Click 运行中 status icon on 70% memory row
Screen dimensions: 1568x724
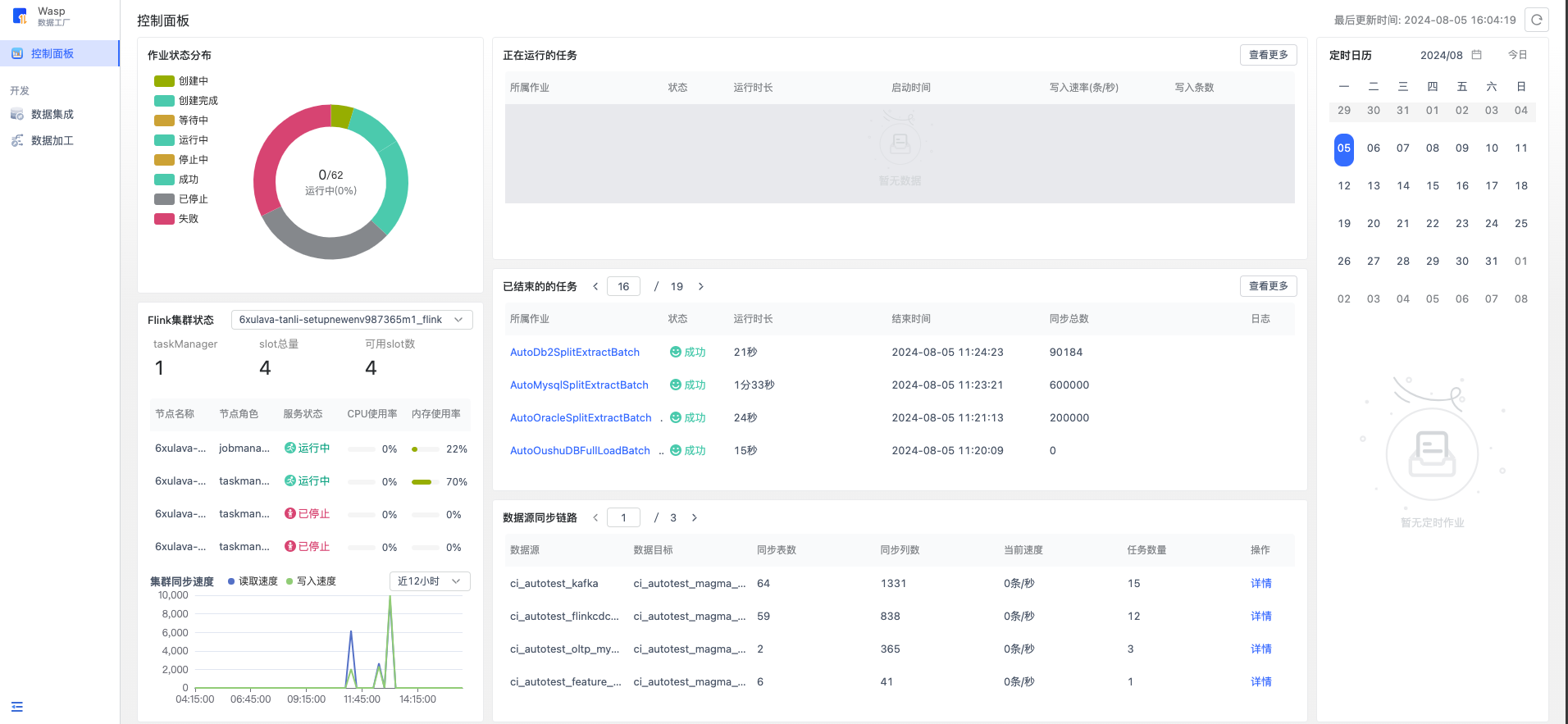click(290, 480)
